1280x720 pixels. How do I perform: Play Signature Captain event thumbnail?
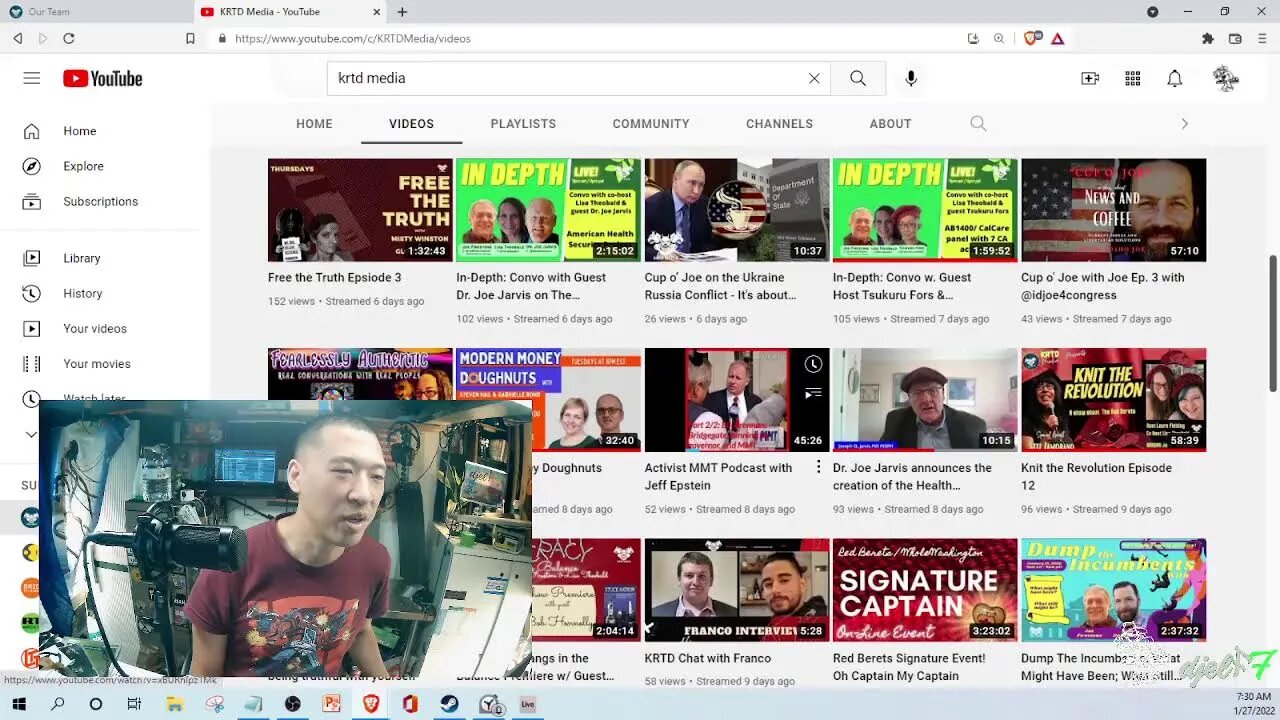[x=925, y=591]
